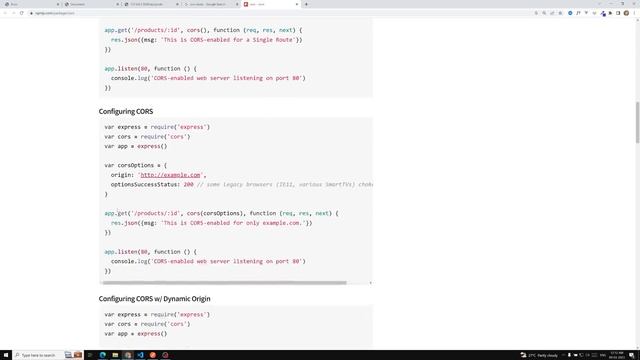Click the Configuring CORS heading
The height and width of the screenshot is (360, 640).
tap(126, 111)
